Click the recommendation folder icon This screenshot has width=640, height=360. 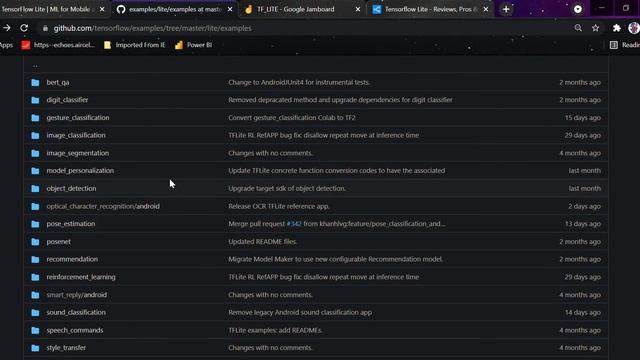[36, 260]
